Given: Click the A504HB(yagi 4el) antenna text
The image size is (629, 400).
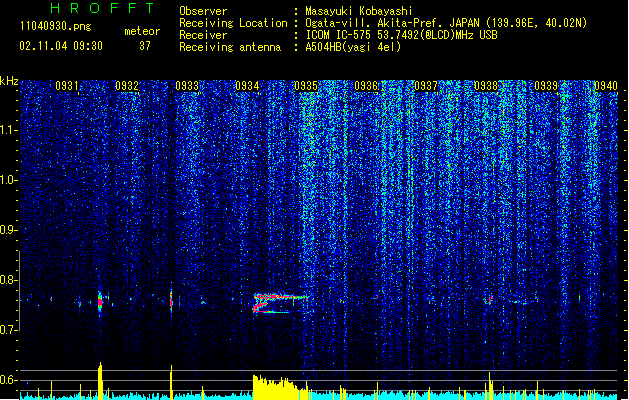Looking at the screenshot, I should (x=353, y=47).
